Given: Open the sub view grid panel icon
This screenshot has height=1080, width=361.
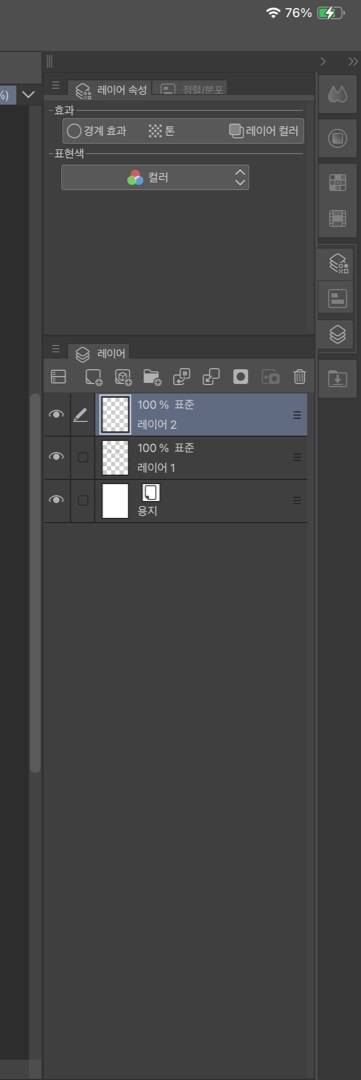Looking at the screenshot, I should tap(337, 183).
